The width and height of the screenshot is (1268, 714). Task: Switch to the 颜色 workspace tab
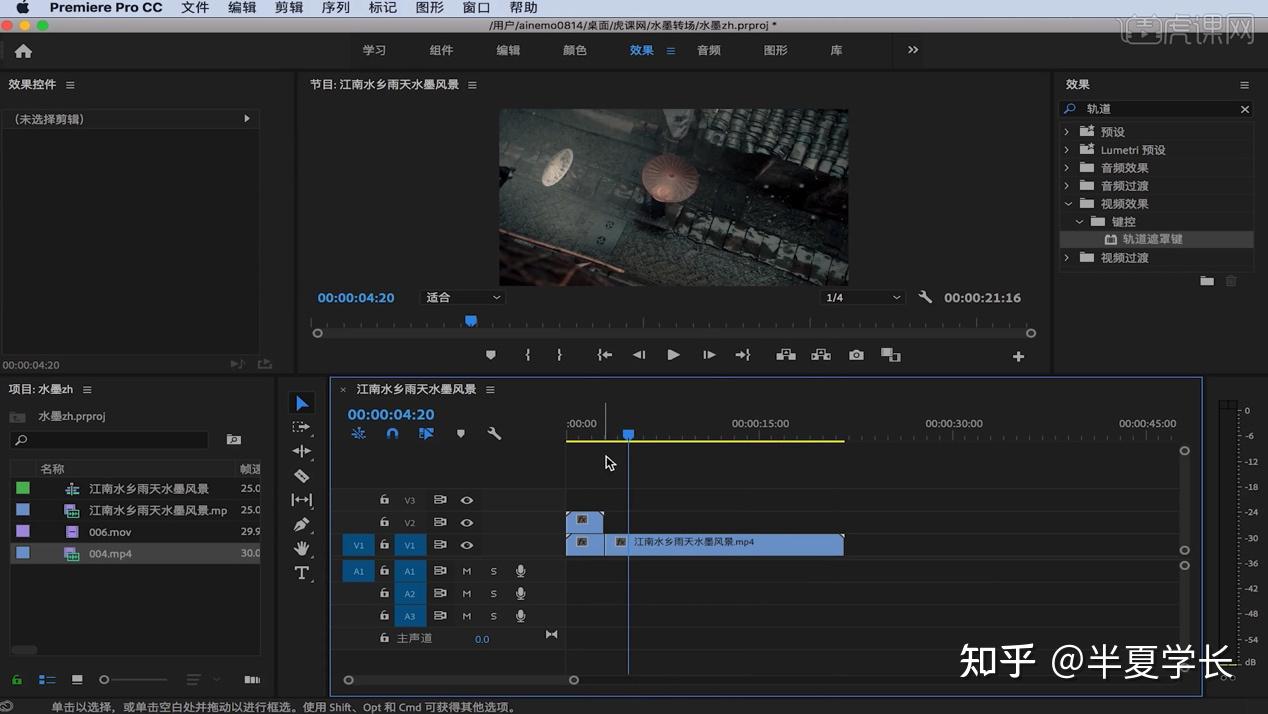tap(575, 50)
